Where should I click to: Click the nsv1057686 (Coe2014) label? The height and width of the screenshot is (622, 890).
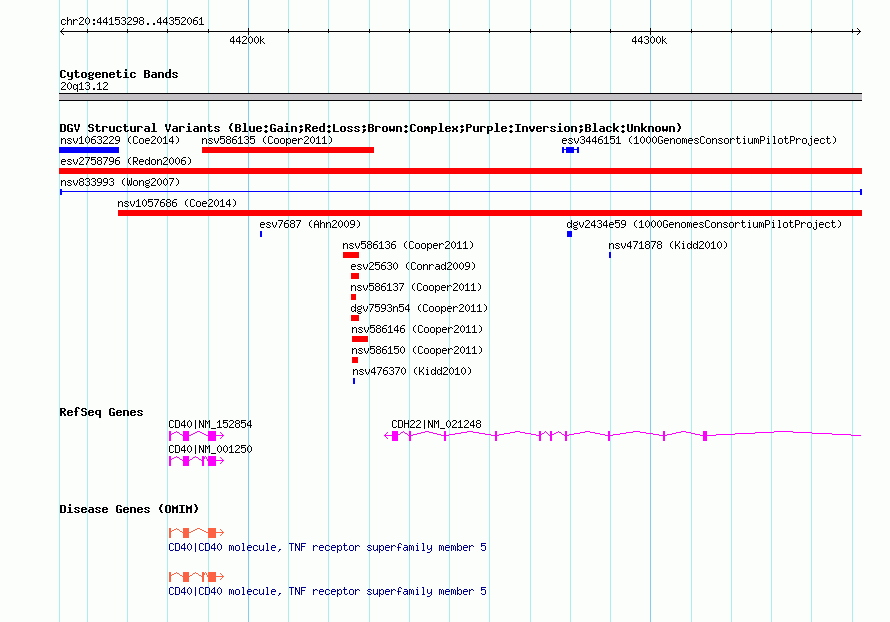[177, 203]
